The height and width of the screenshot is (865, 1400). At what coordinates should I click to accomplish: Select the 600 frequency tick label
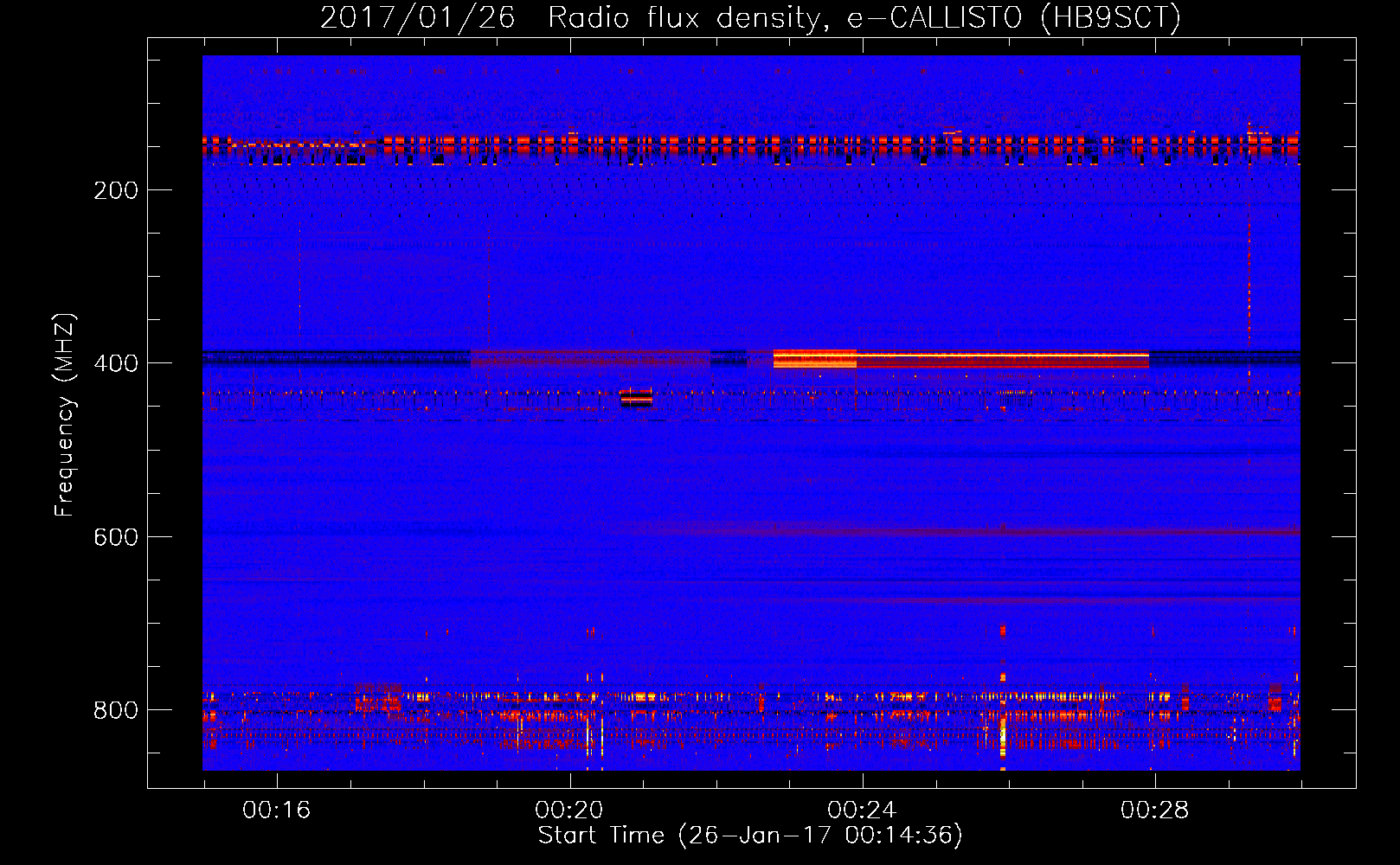coord(116,537)
